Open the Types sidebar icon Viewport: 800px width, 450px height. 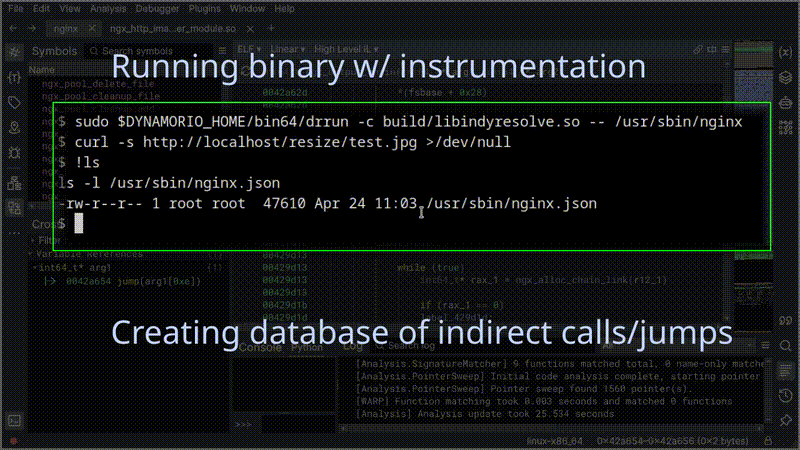(14, 78)
